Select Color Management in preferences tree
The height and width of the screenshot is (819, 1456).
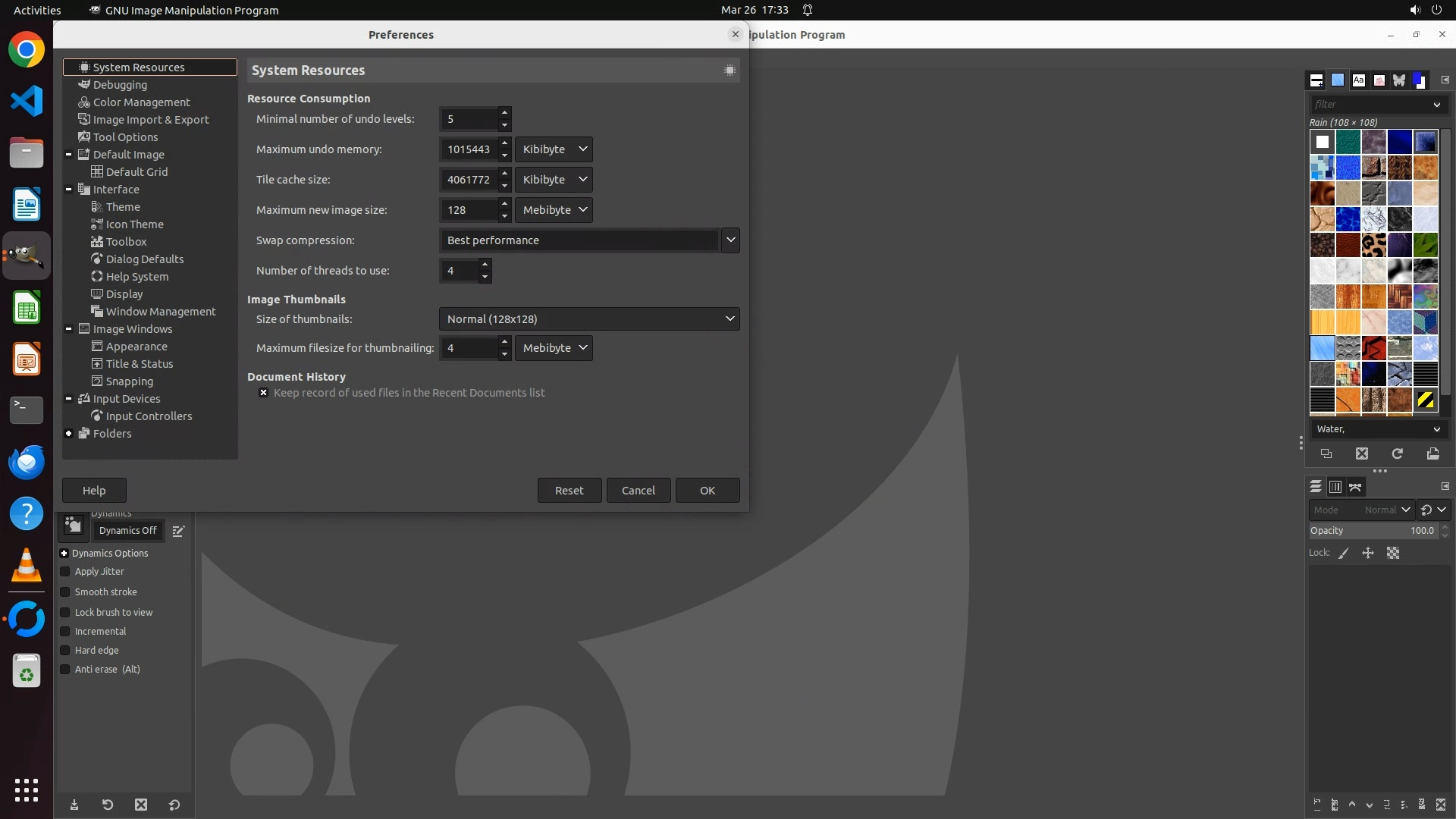[x=141, y=102]
